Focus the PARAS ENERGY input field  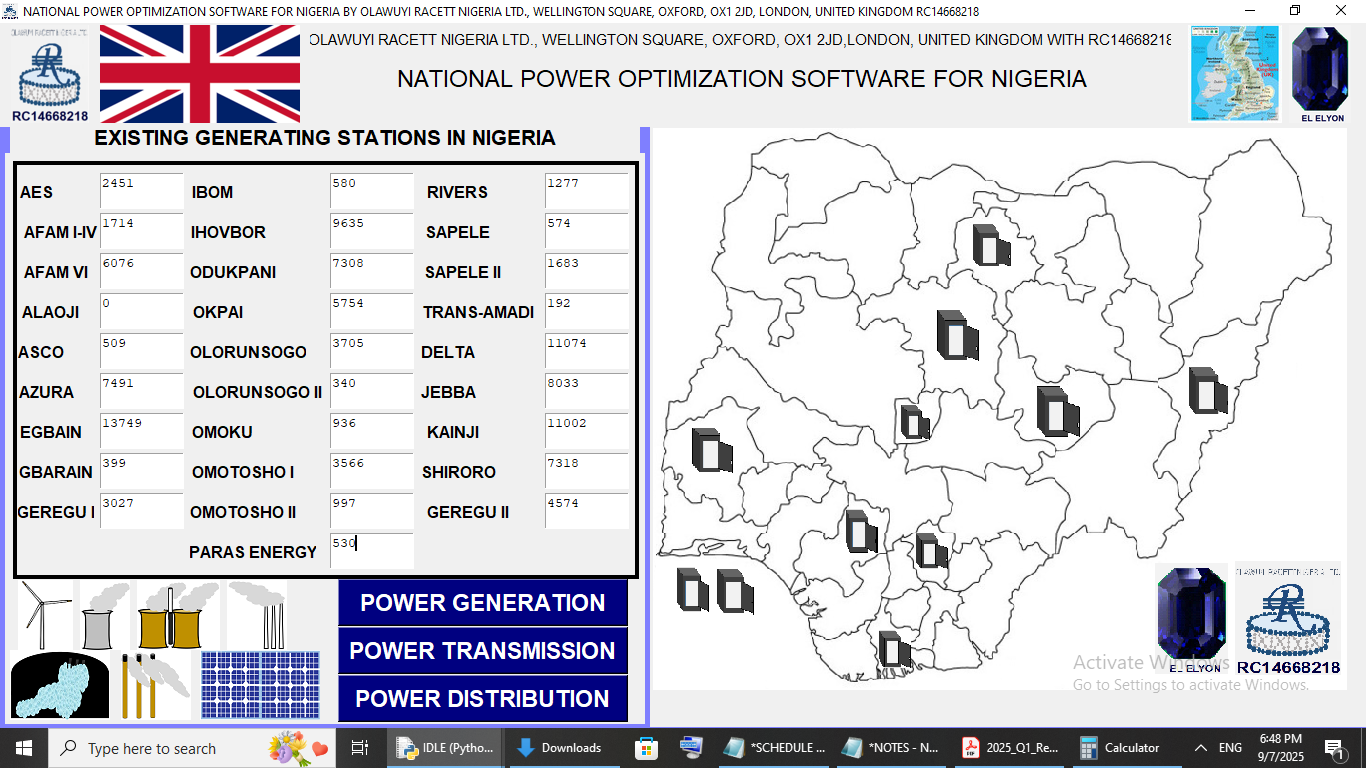click(371, 551)
